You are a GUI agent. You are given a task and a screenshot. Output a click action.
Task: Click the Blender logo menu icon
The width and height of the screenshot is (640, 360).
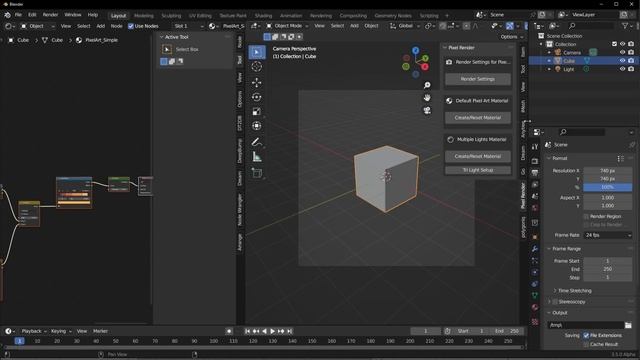point(7,15)
